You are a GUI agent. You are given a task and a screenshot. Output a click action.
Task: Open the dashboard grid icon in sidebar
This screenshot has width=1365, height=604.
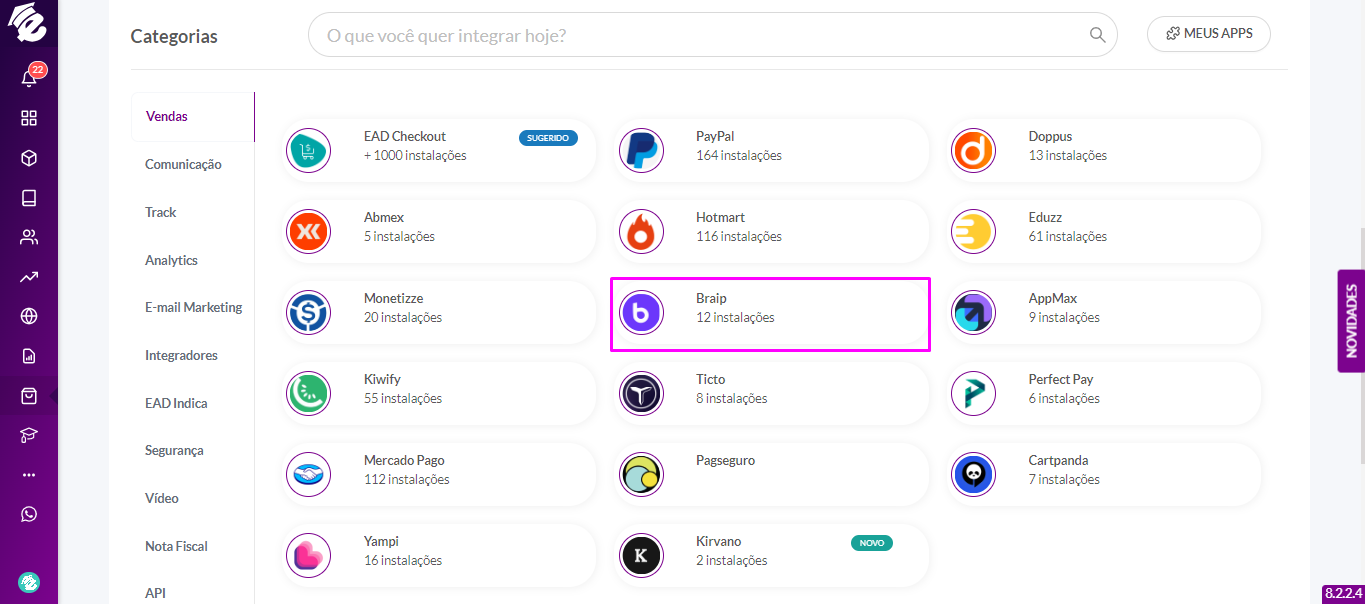(x=29, y=118)
